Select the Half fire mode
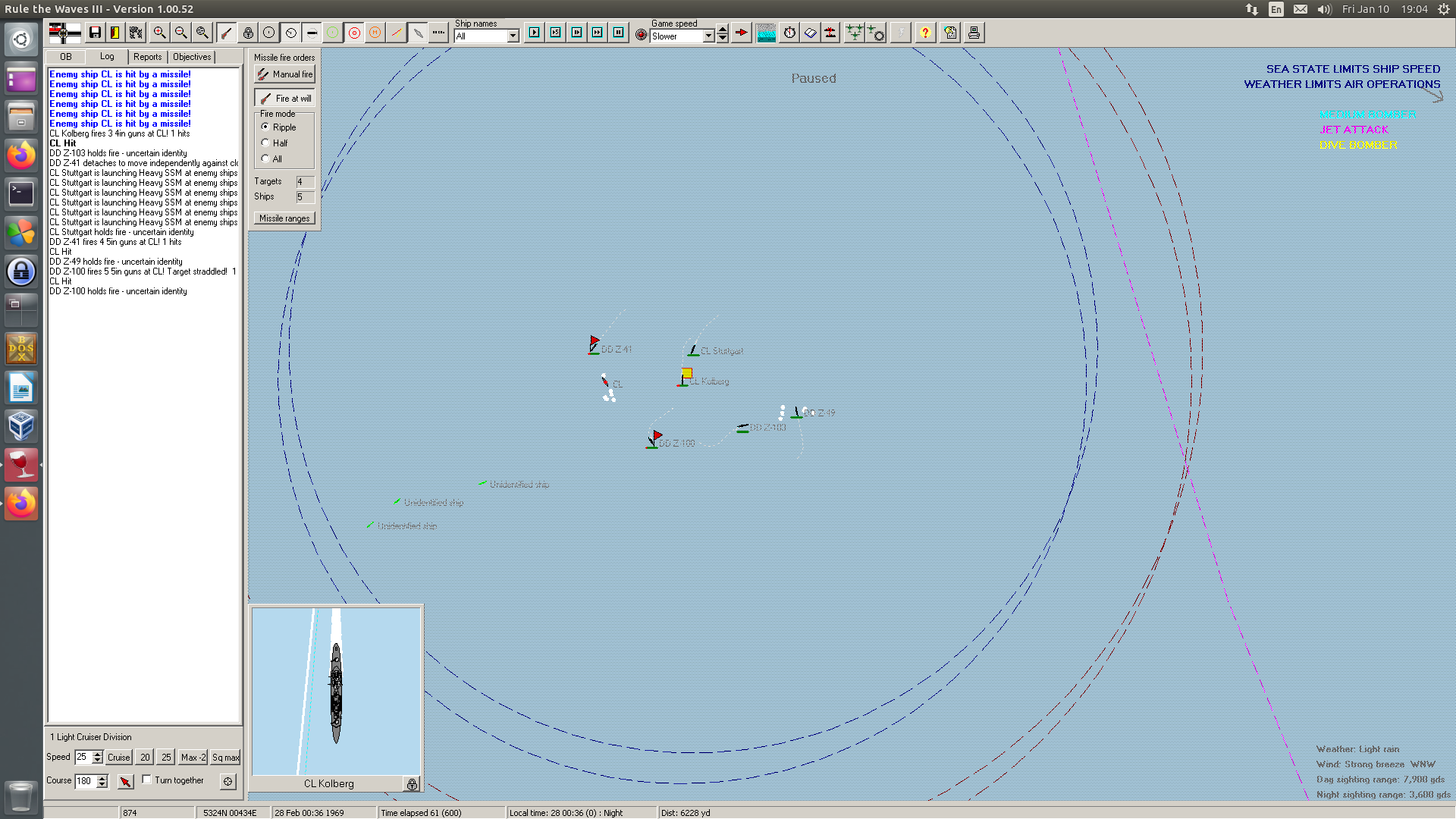This screenshot has height=819, width=1456. [265, 143]
